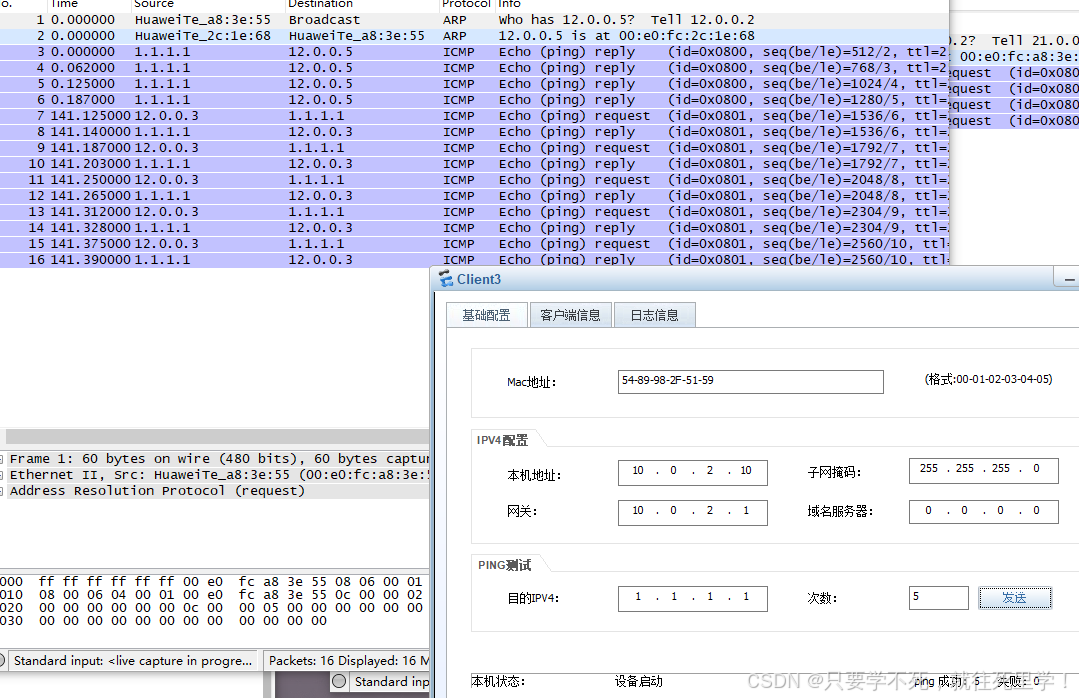Click the round expert info status icon
Viewport: 1079px width, 698px height.
(x=339, y=682)
